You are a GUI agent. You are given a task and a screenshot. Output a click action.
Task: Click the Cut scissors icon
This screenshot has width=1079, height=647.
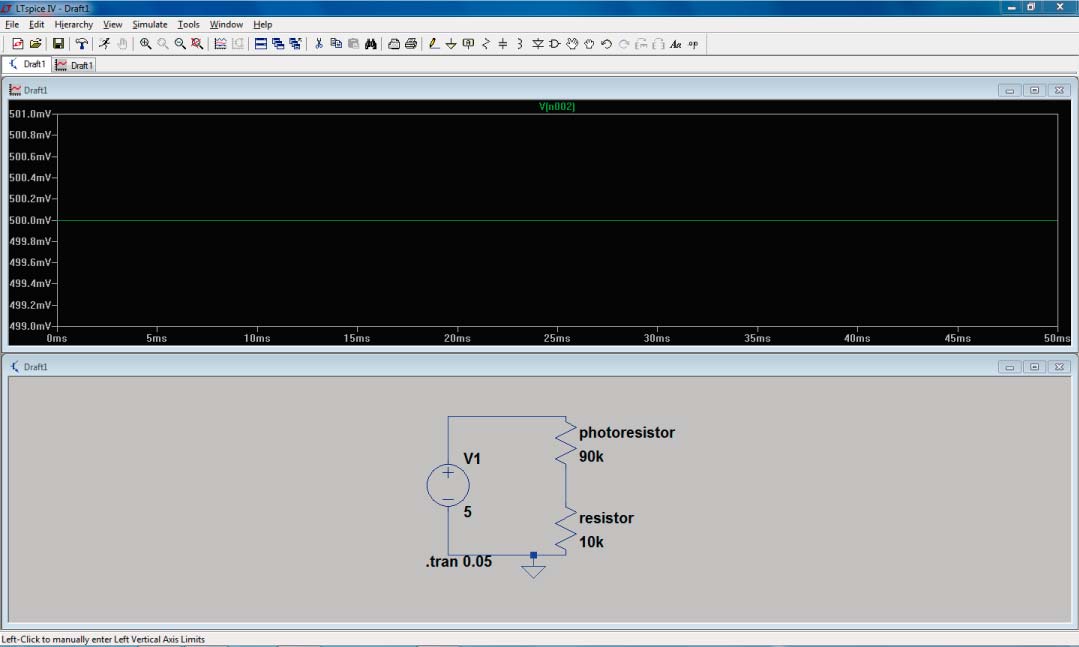tap(319, 44)
